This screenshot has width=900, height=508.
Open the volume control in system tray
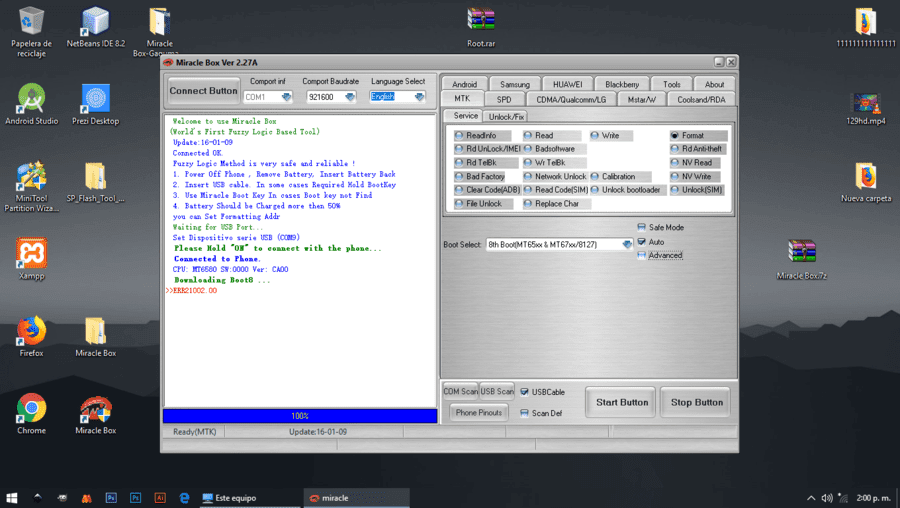click(x=827, y=498)
